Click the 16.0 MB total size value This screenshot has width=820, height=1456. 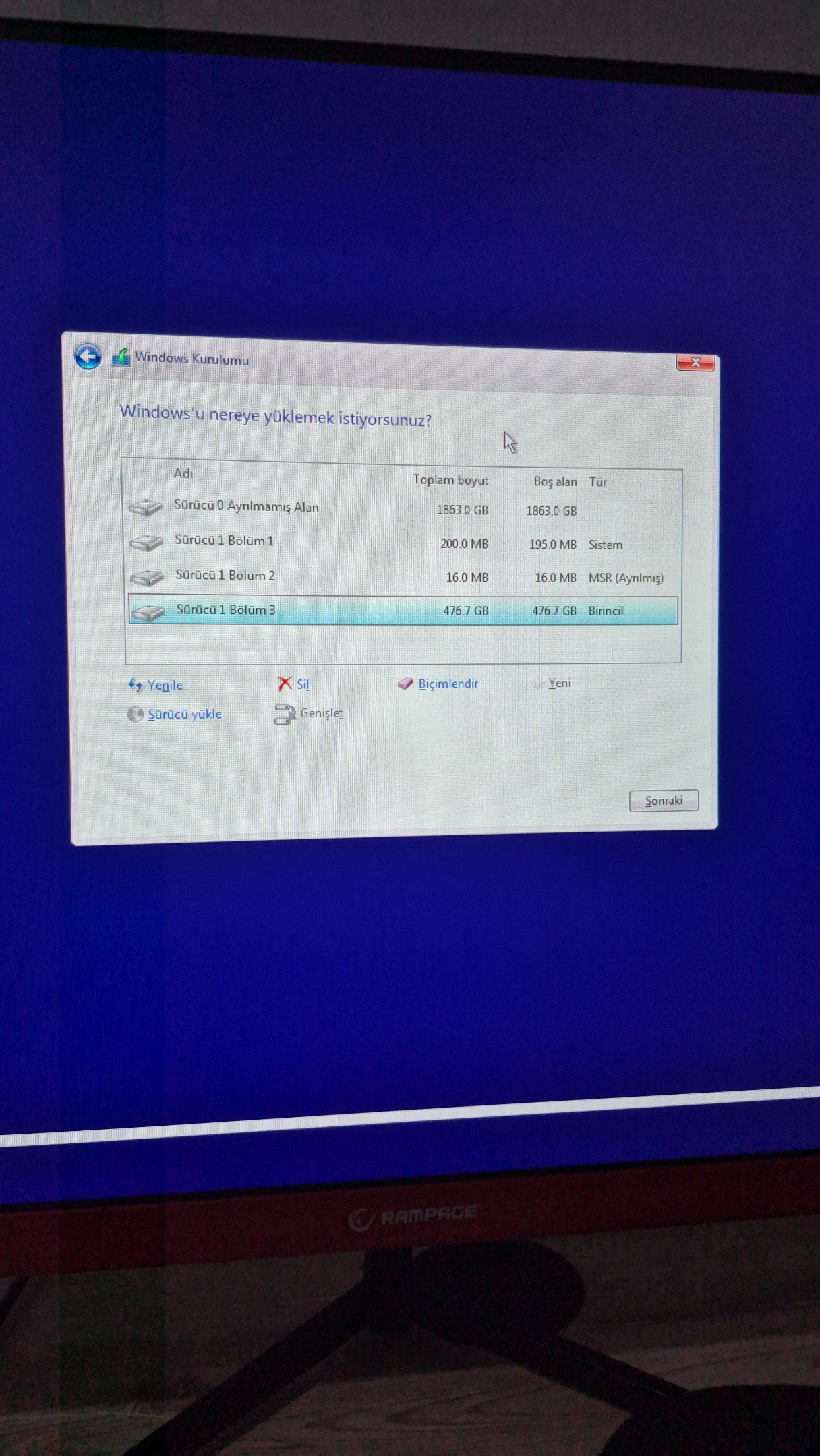click(467, 578)
